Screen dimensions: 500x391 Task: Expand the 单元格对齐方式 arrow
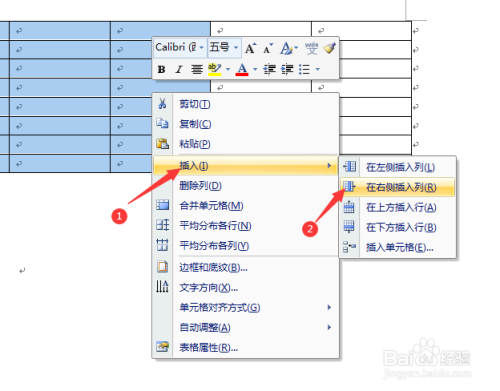[x=329, y=307]
